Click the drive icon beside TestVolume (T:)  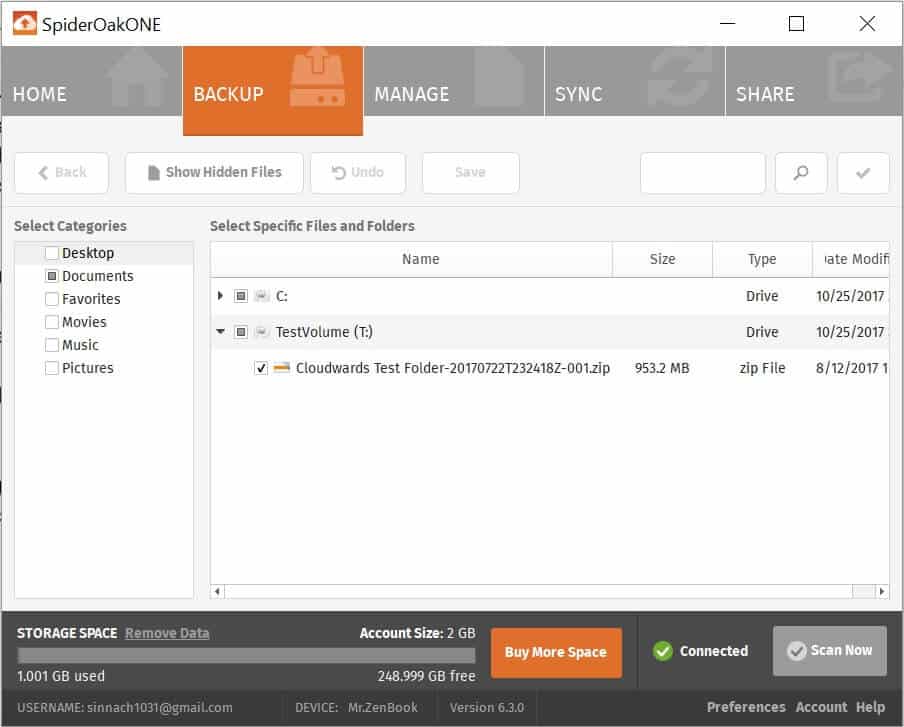[x=261, y=332]
